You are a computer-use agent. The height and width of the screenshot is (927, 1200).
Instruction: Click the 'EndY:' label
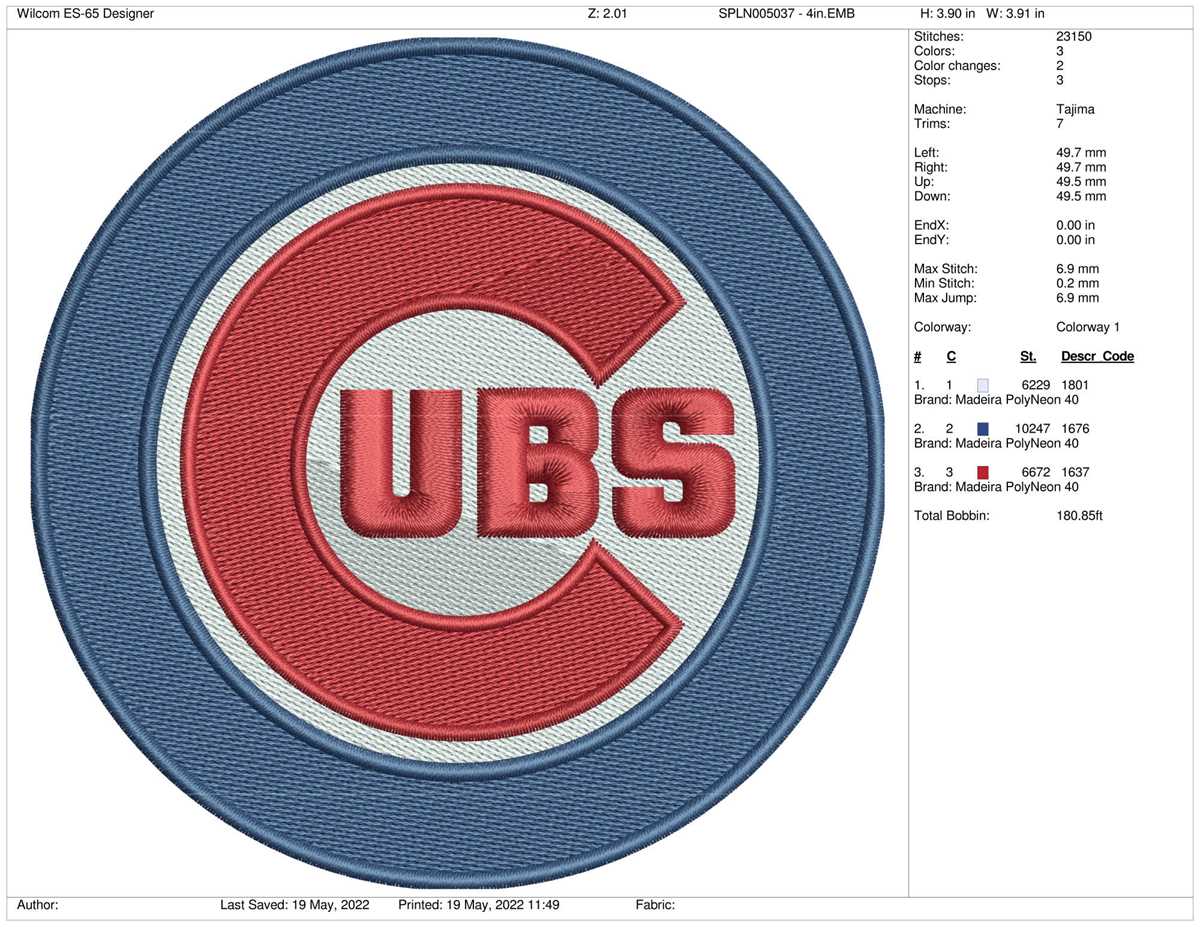pyautogui.click(x=932, y=240)
